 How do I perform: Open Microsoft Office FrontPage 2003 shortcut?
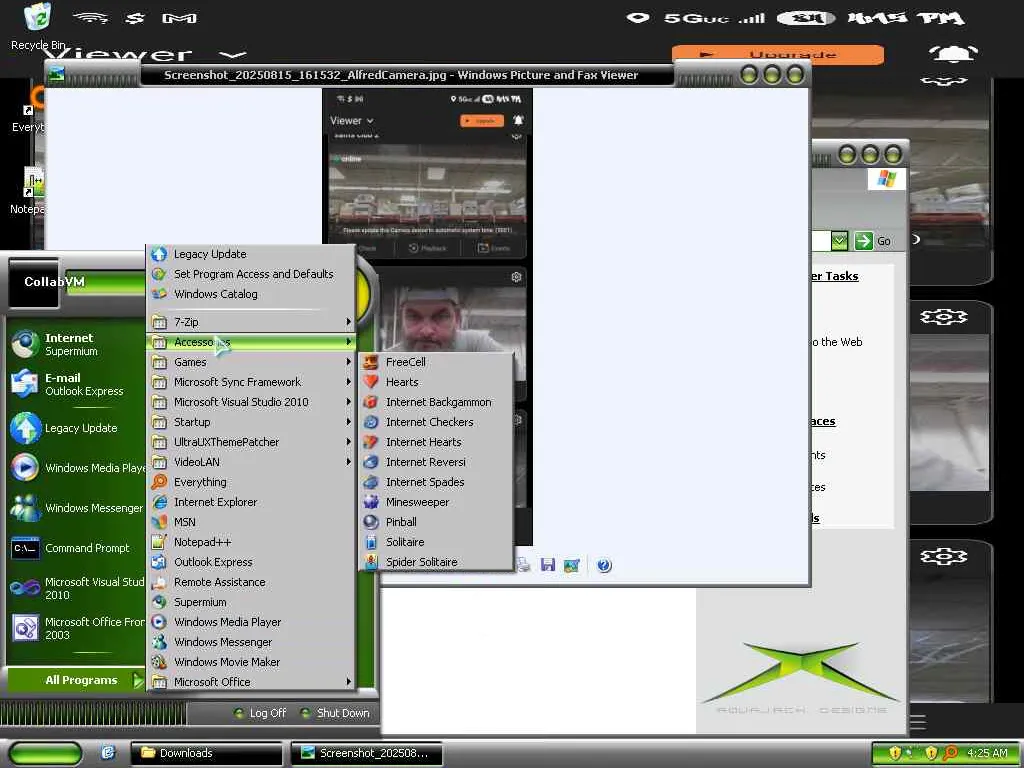(77, 628)
